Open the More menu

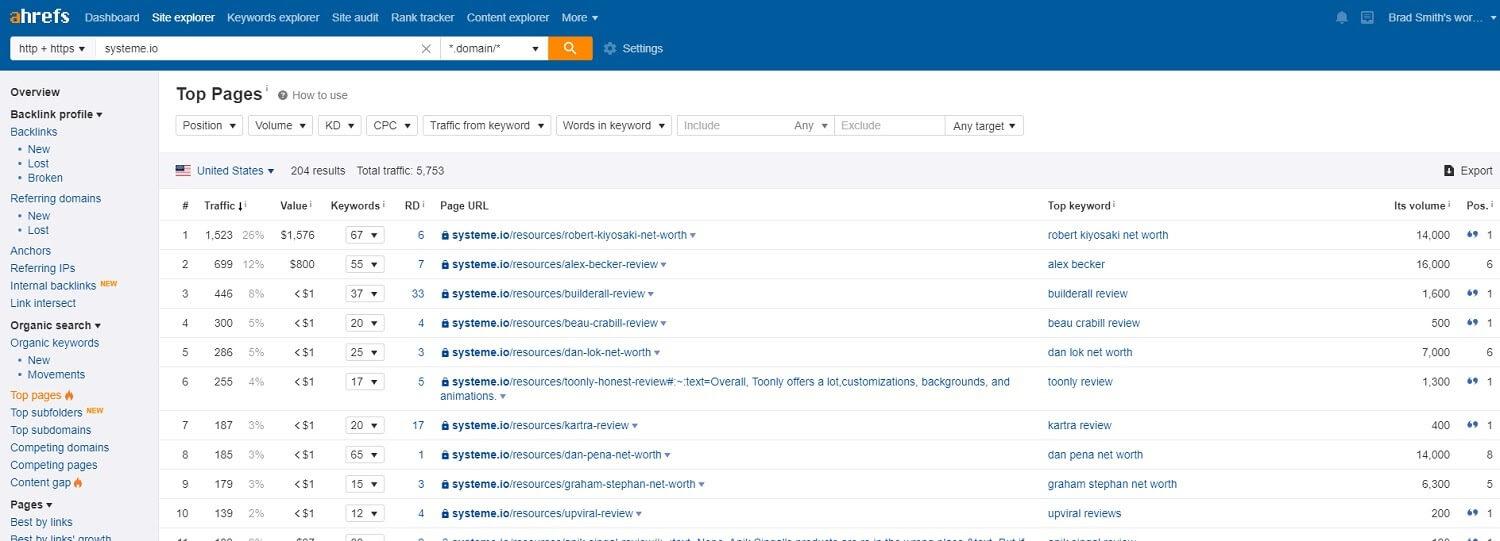click(580, 17)
